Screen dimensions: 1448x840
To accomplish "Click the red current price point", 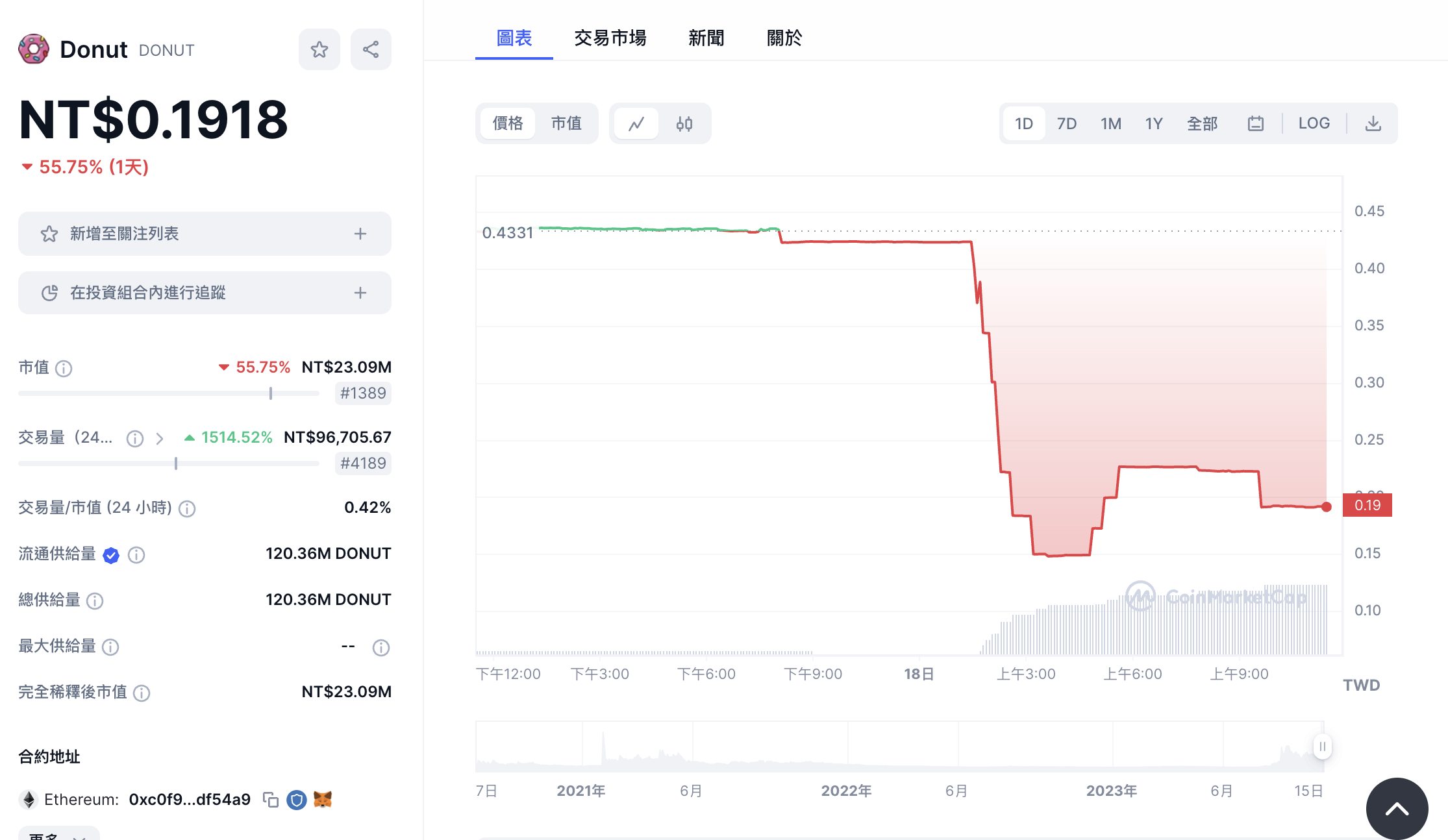I will point(1327,507).
